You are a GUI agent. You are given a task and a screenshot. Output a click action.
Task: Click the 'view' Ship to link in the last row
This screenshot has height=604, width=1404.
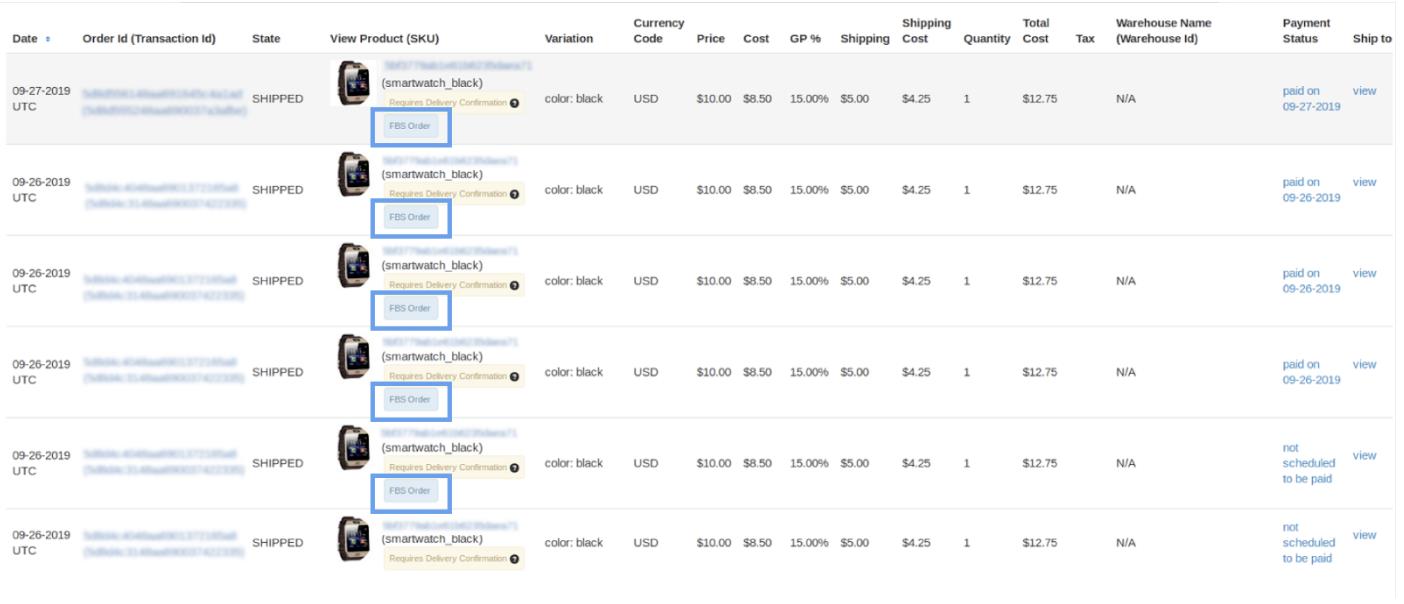[x=1364, y=535]
